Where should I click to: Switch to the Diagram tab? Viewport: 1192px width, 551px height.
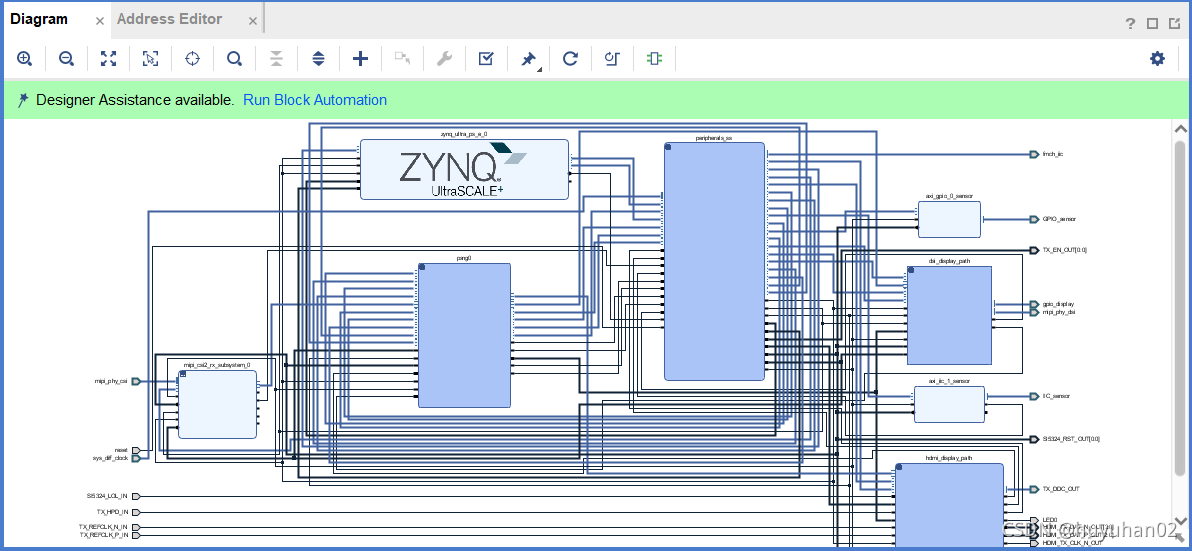point(39,19)
